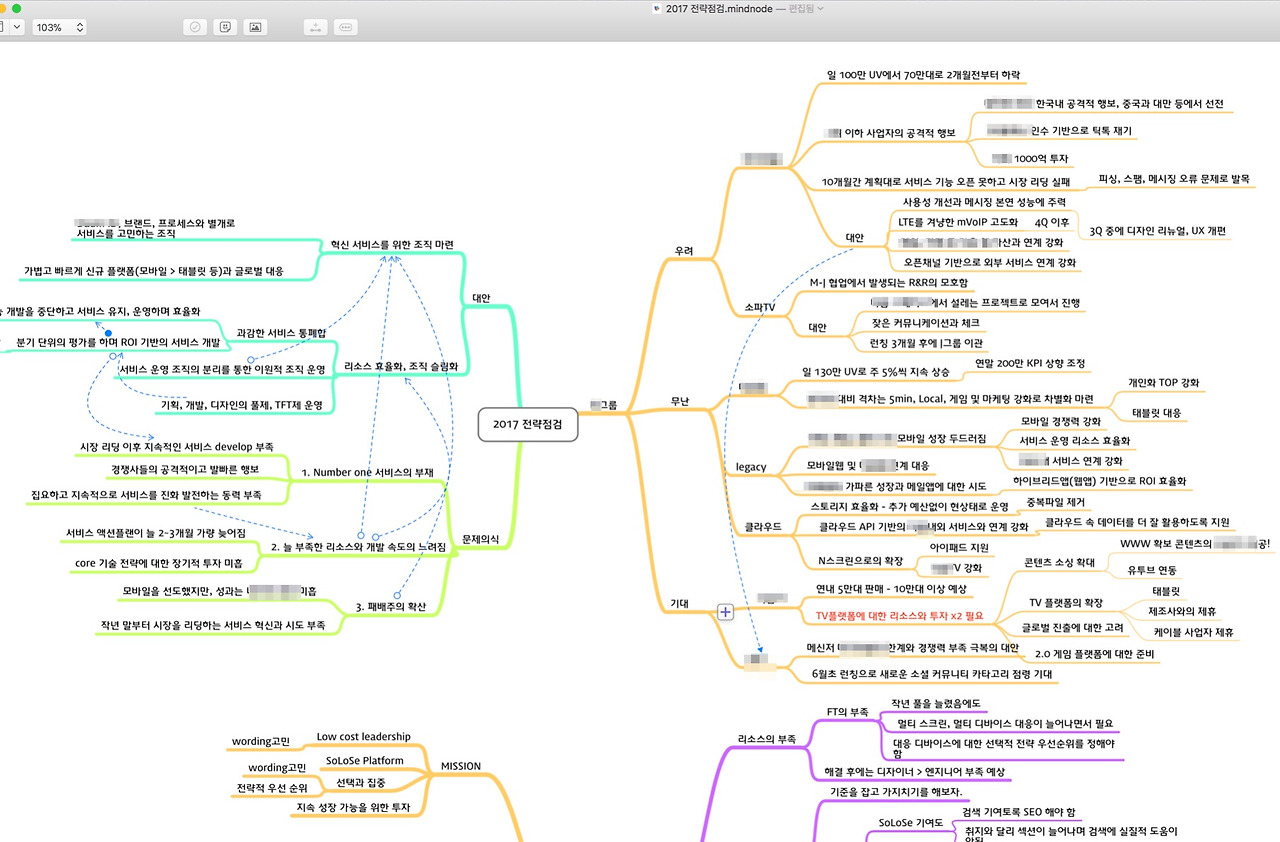This screenshot has width=1280, height=842.
Task: Select 모바일 경쟁력 강화 node
Action: point(1060,422)
